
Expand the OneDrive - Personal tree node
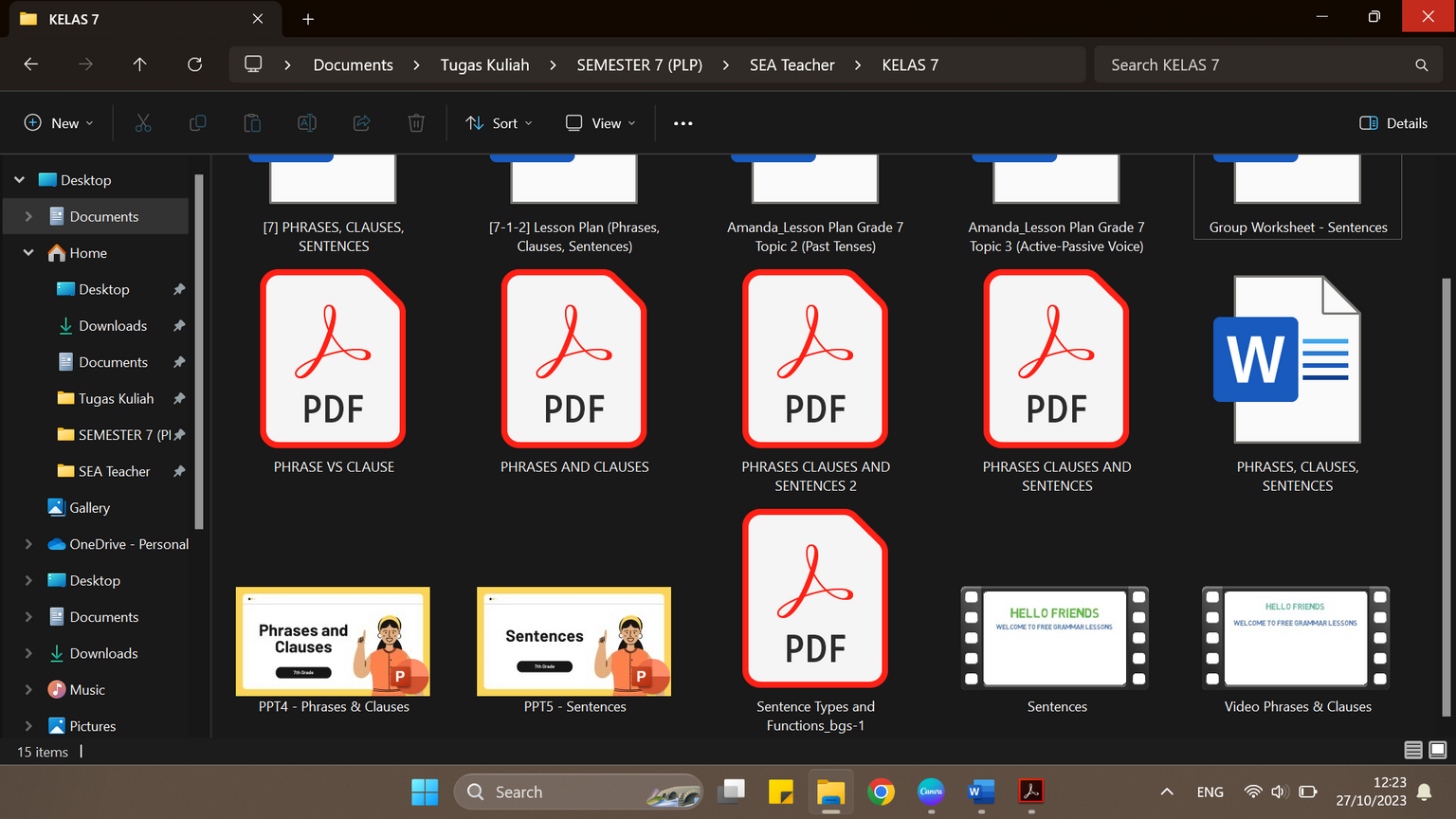tap(28, 544)
